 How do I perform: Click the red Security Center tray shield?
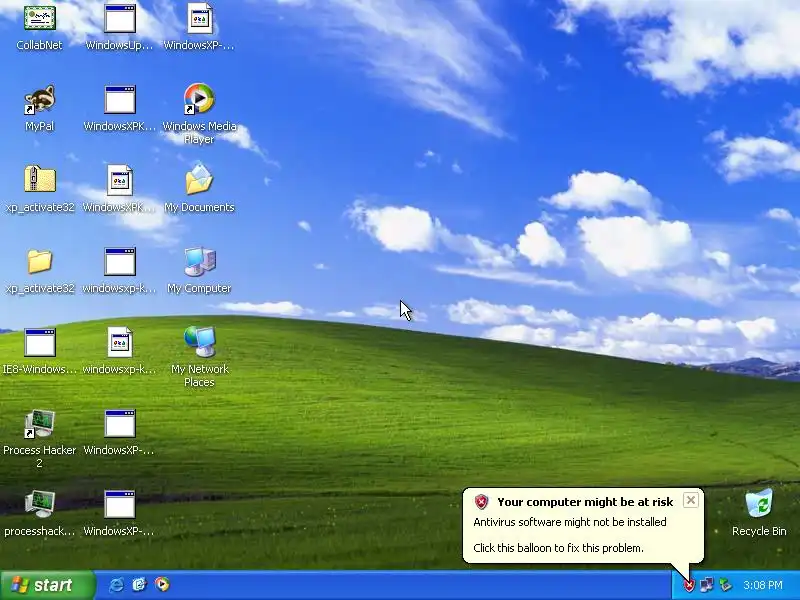point(689,585)
